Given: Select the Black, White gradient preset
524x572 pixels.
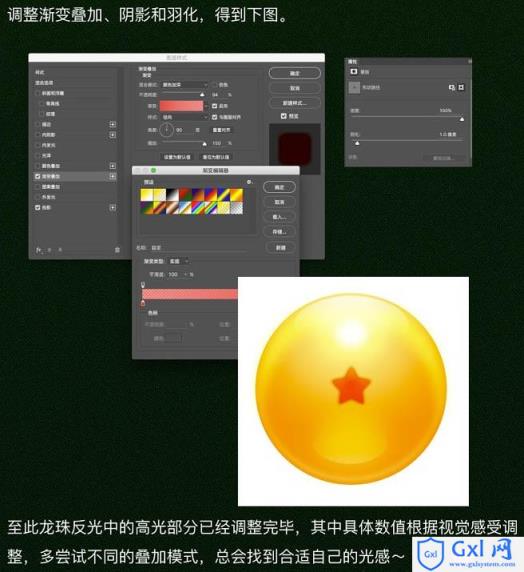Looking at the screenshot, I should [x=172, y=194].
